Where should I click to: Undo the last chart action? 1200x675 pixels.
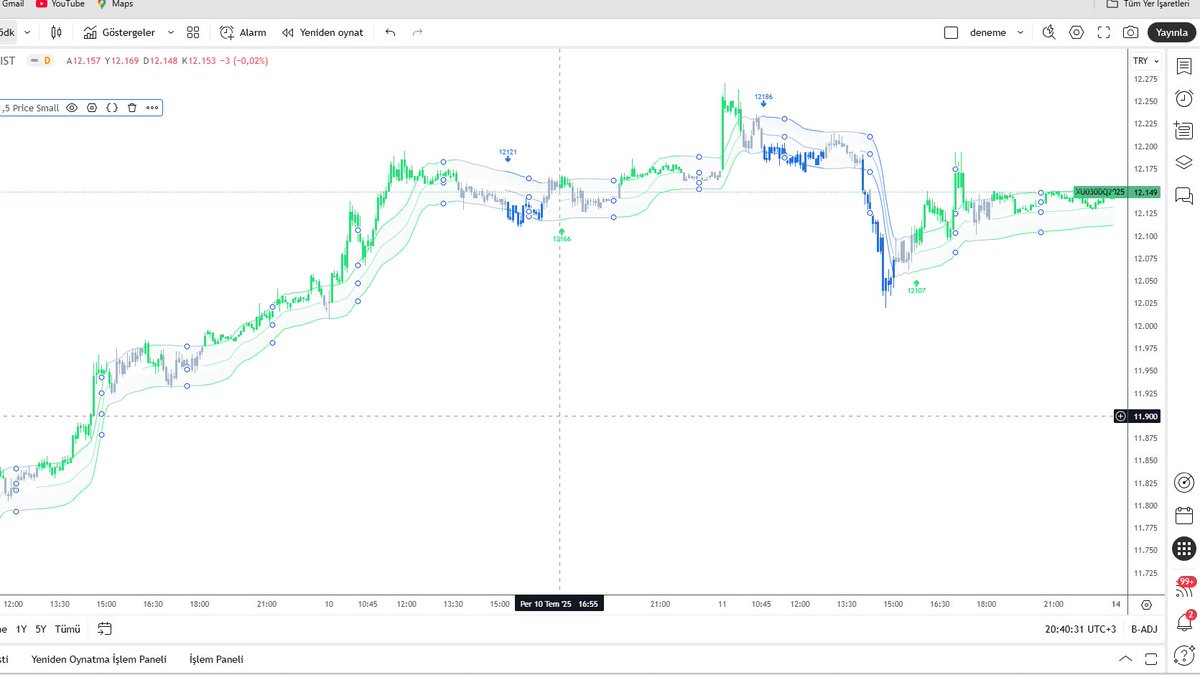tap(390, 32)
